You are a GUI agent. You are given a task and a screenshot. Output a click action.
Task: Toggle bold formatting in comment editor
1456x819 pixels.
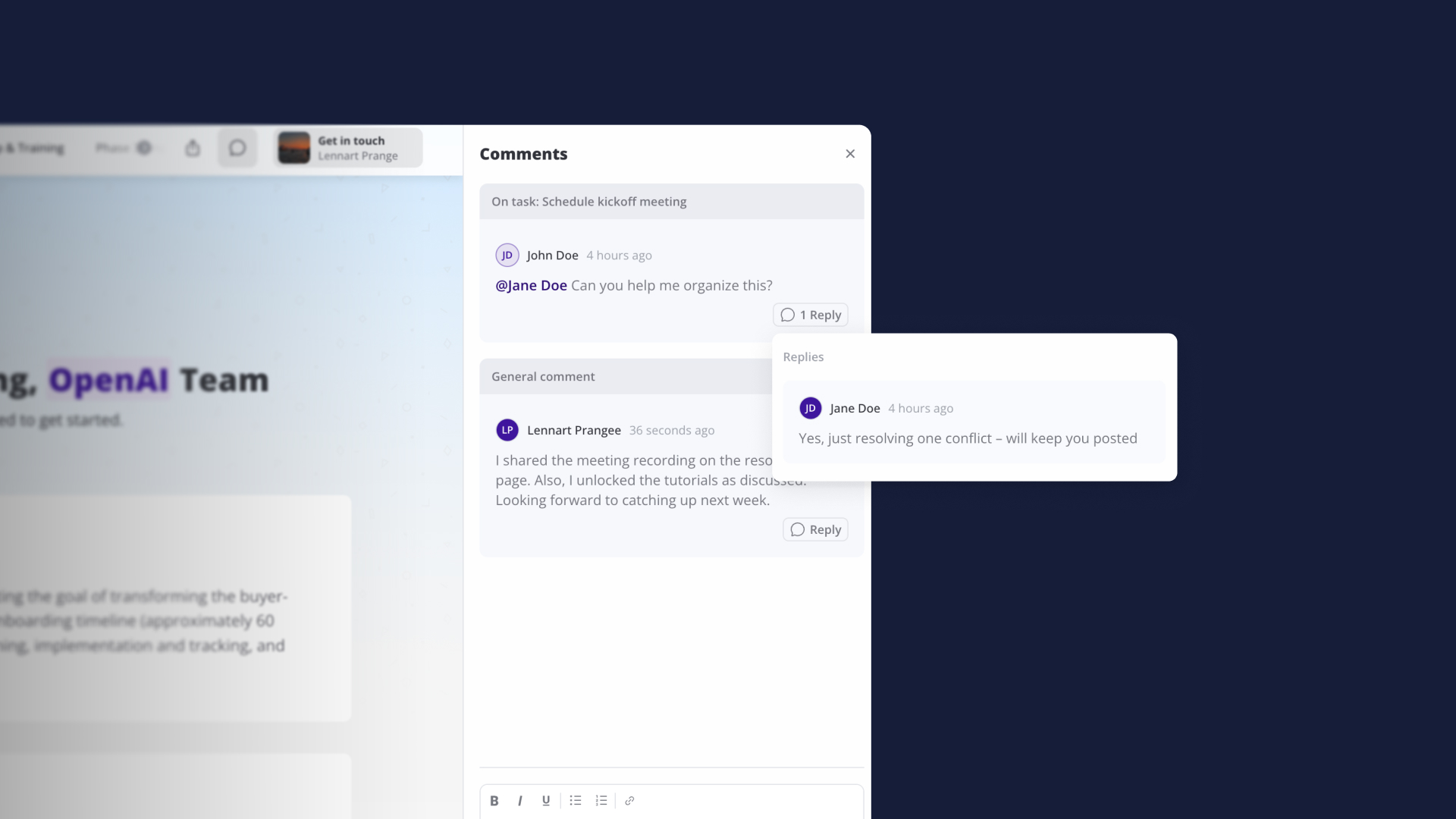494,801
